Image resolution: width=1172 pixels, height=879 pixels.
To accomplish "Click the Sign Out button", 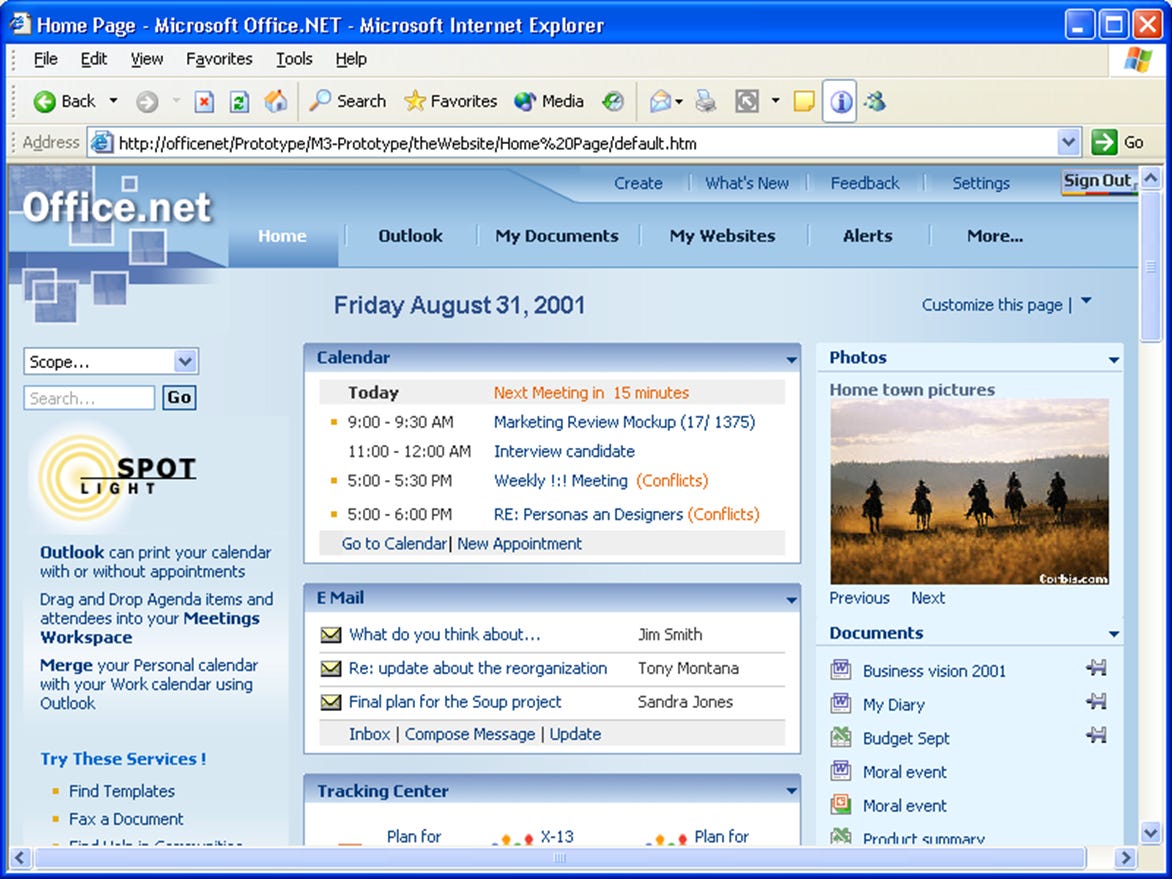I will tap(1099, 182).
